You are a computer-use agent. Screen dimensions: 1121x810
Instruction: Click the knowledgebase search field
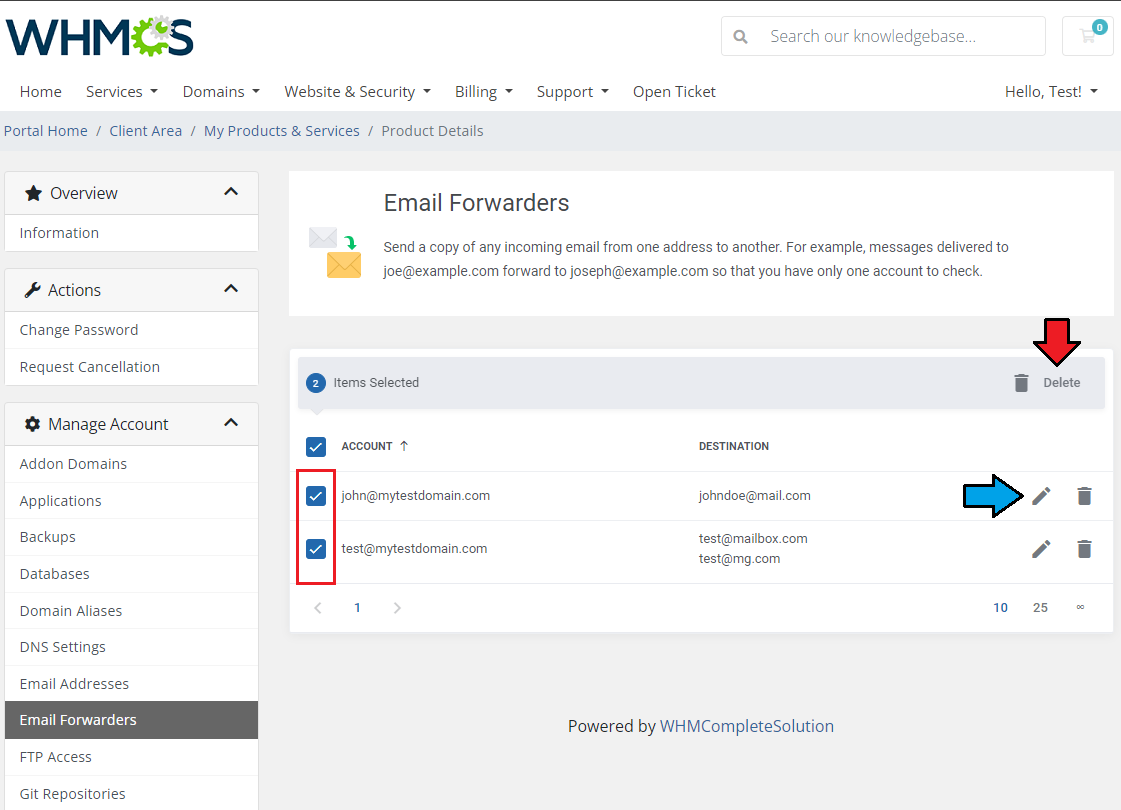[884, 36]
